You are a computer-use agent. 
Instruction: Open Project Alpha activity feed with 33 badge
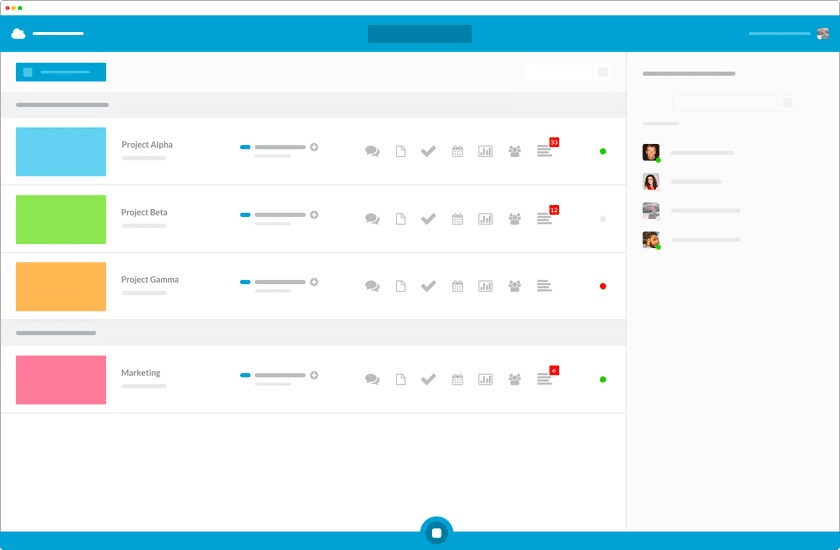pyautogui.click(x=545, y=151)
